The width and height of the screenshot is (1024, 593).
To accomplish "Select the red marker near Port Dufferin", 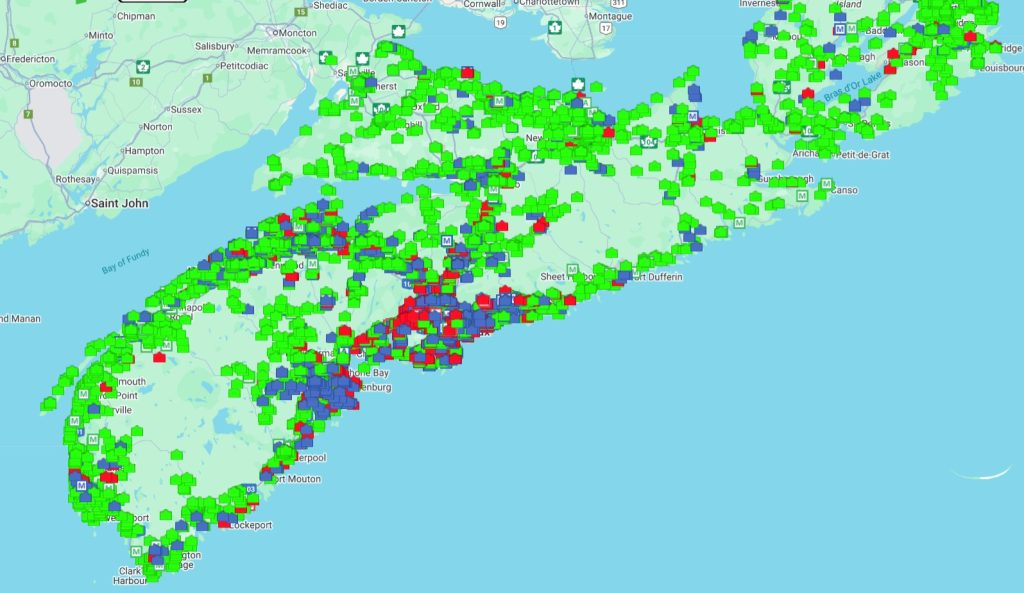I will pyautogui.click(x=618, y=282).
